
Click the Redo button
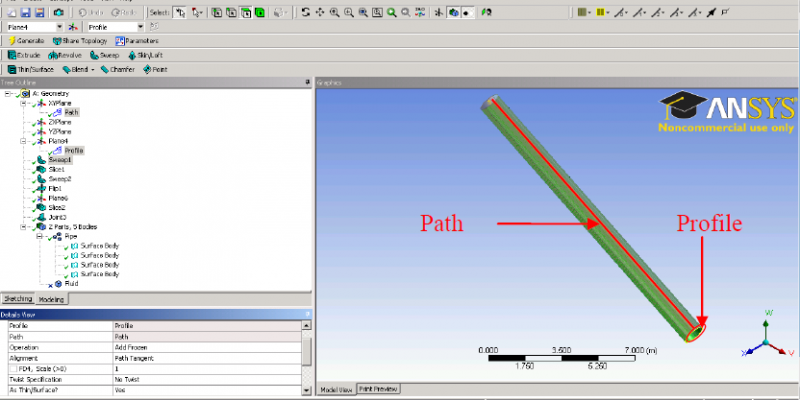(x=123, y=13)
